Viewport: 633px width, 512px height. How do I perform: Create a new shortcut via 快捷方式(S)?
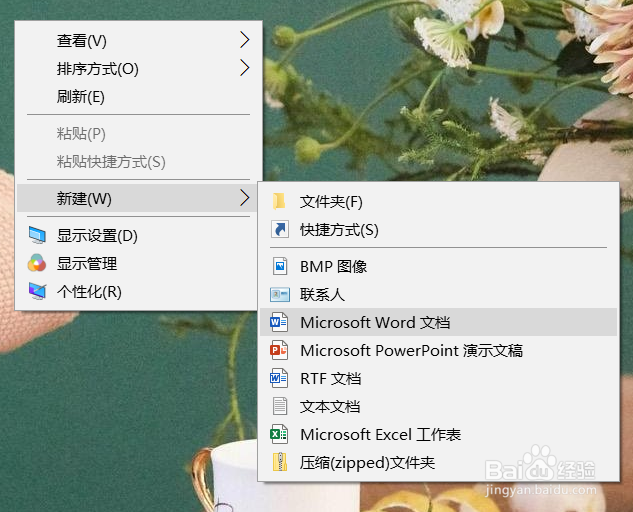(438, 230)
